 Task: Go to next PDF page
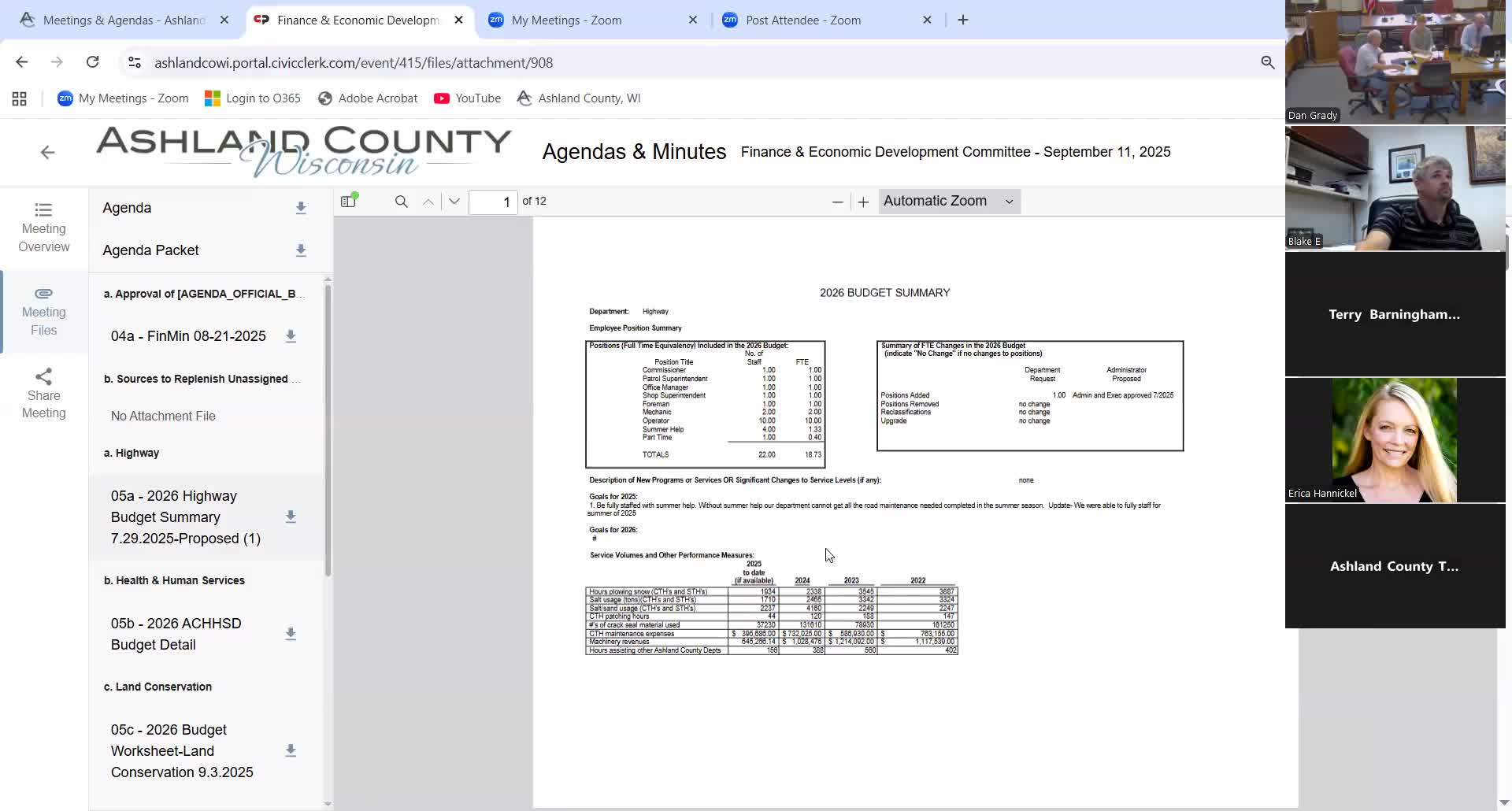click(x=454, y=202)
